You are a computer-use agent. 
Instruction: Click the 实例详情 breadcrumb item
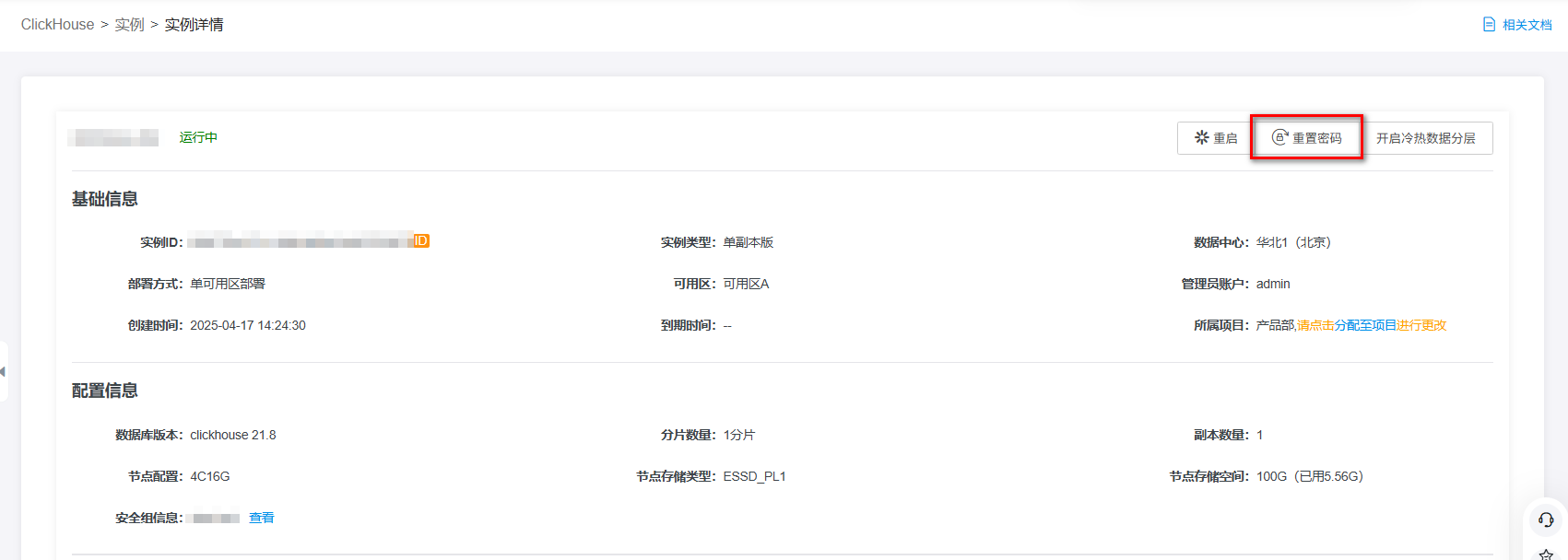point(194,25)
